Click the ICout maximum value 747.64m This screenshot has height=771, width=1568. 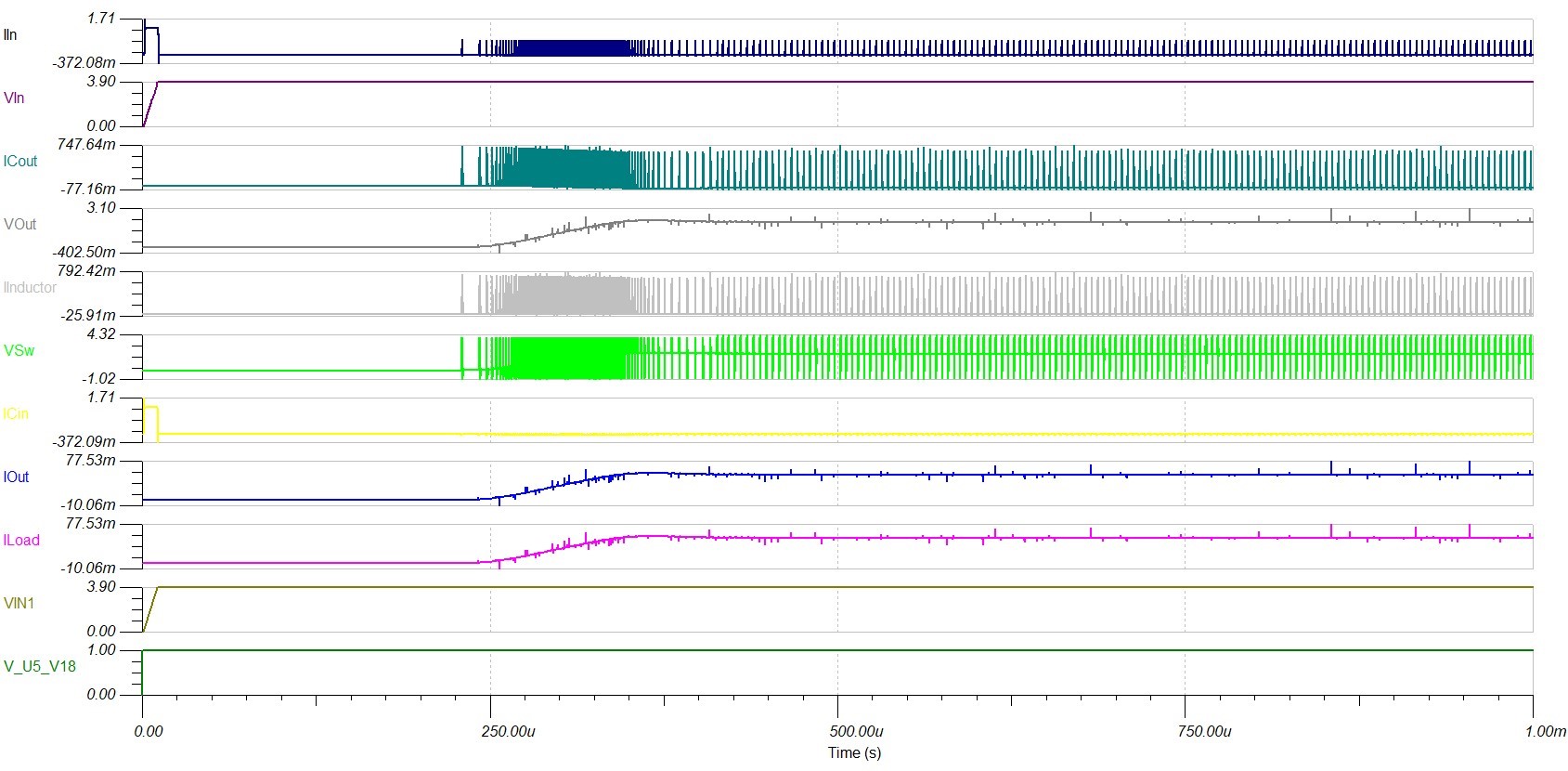click(87, 145)
